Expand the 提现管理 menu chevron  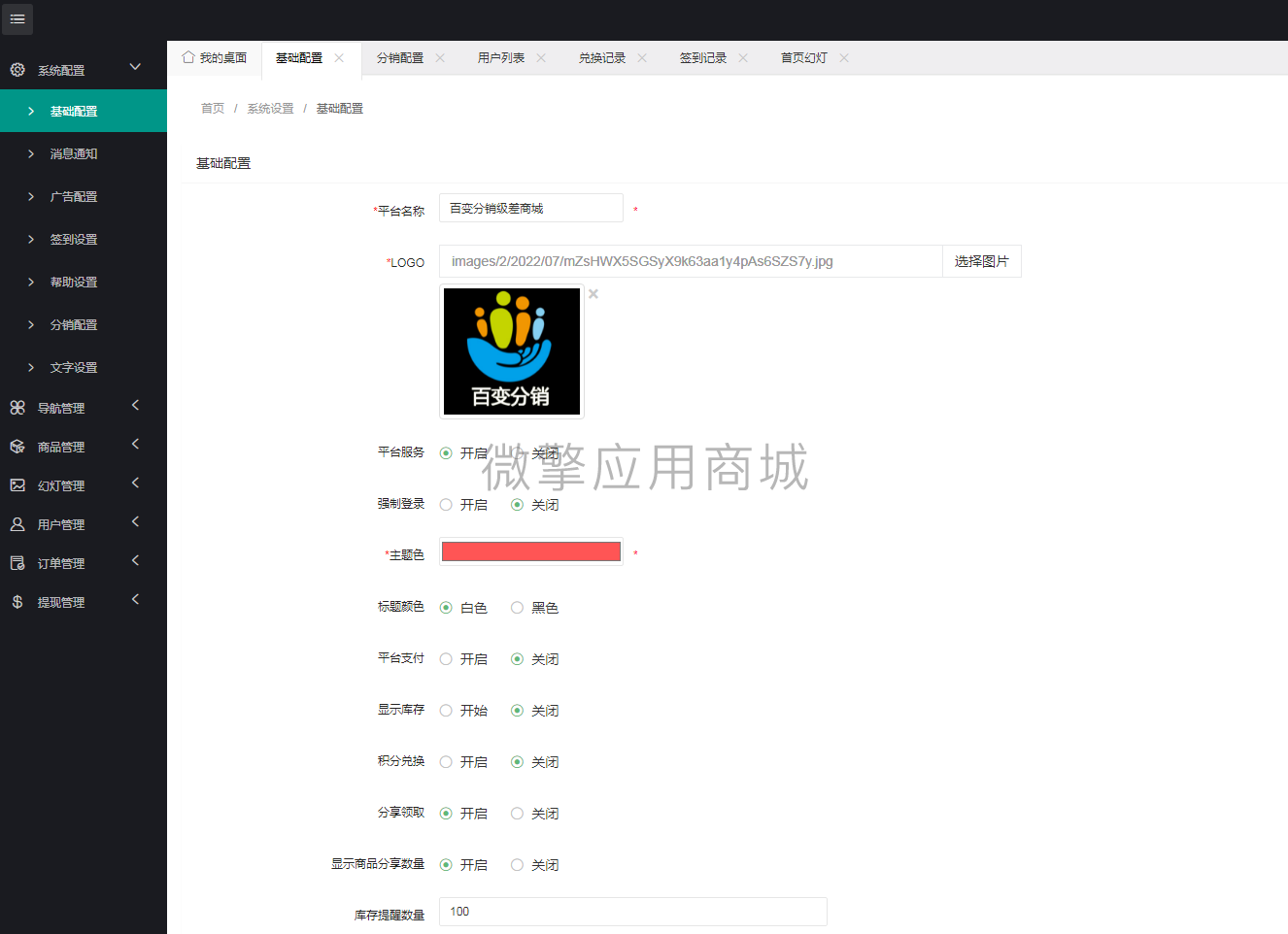click(135, 599)
